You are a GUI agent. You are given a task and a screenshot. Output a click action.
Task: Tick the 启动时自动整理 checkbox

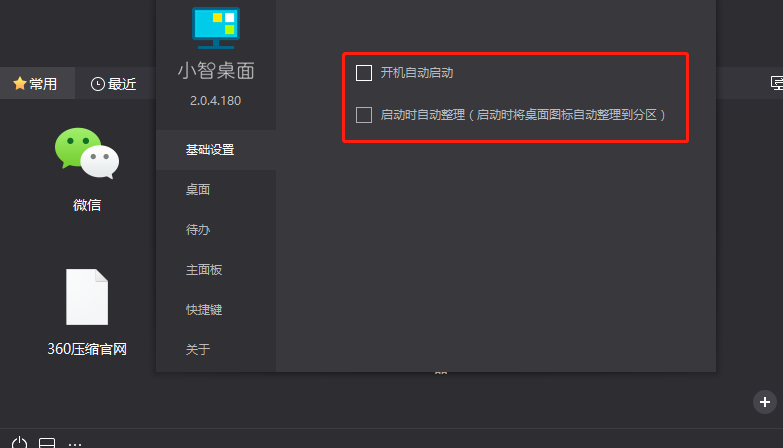pos(364,115)
